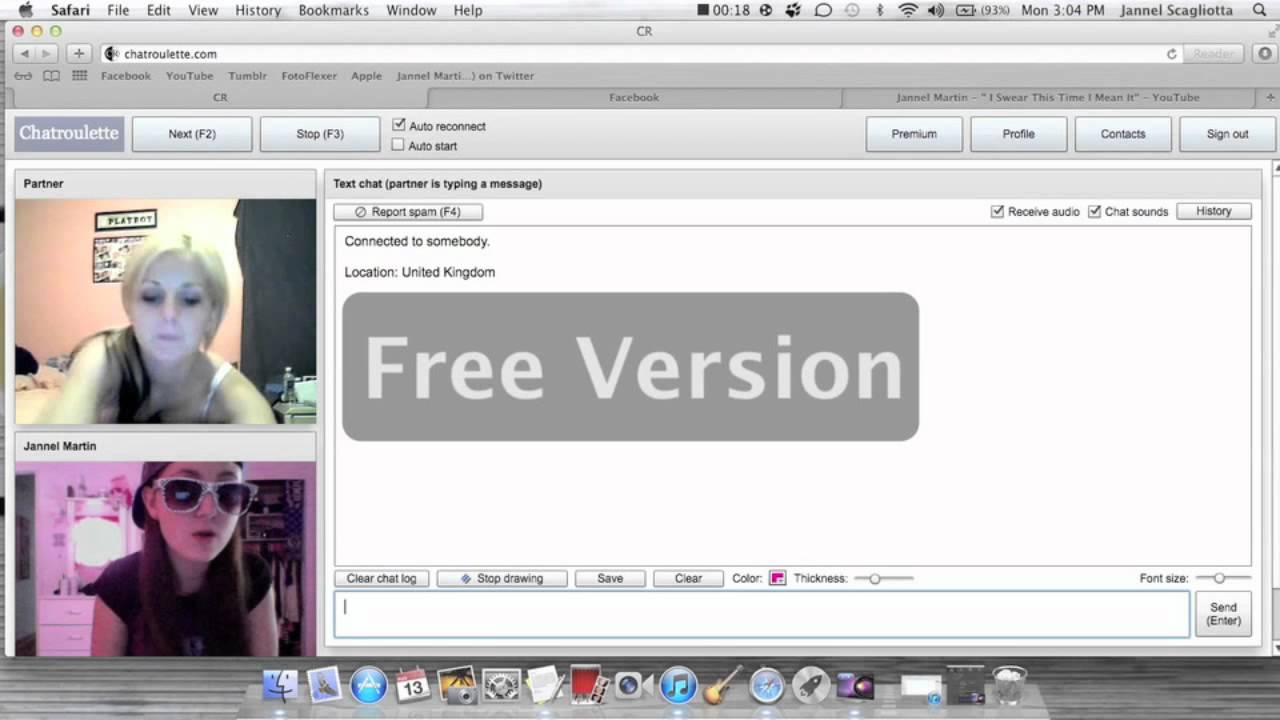This screenshot has width=1280, height=720.
Task: Open the Premium page
Action: (x=914, y=134)
